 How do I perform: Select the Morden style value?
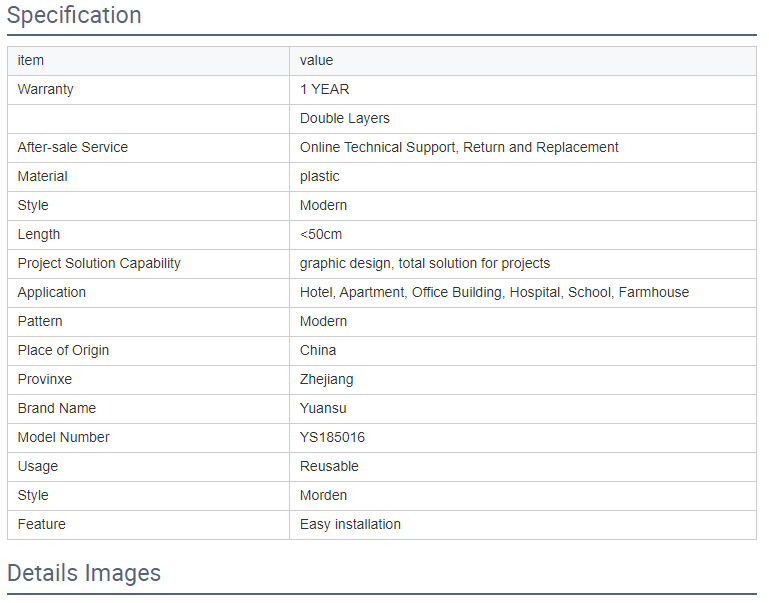click(323, 495)
